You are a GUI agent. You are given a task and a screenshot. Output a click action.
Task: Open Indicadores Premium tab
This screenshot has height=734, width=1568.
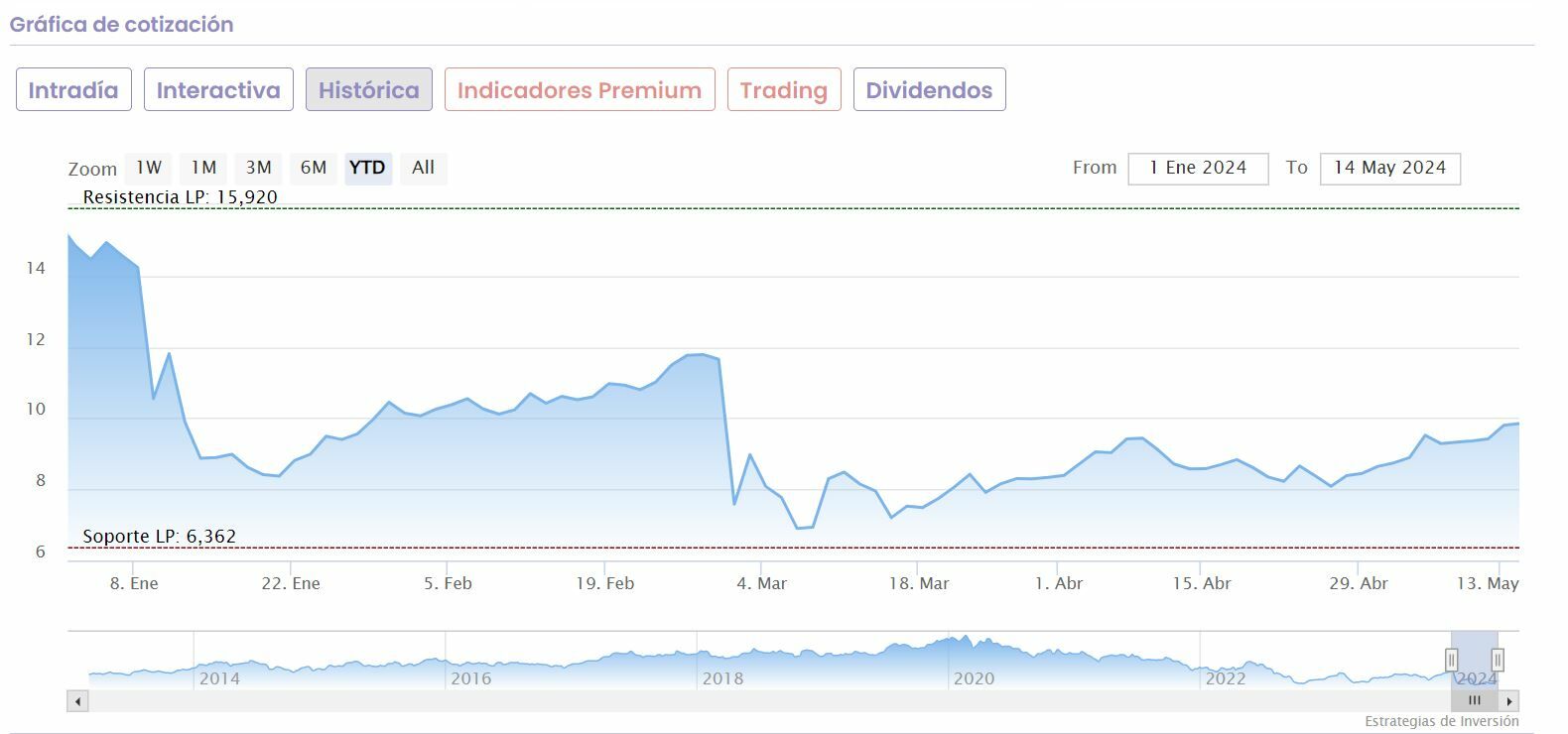coord(580,90)
